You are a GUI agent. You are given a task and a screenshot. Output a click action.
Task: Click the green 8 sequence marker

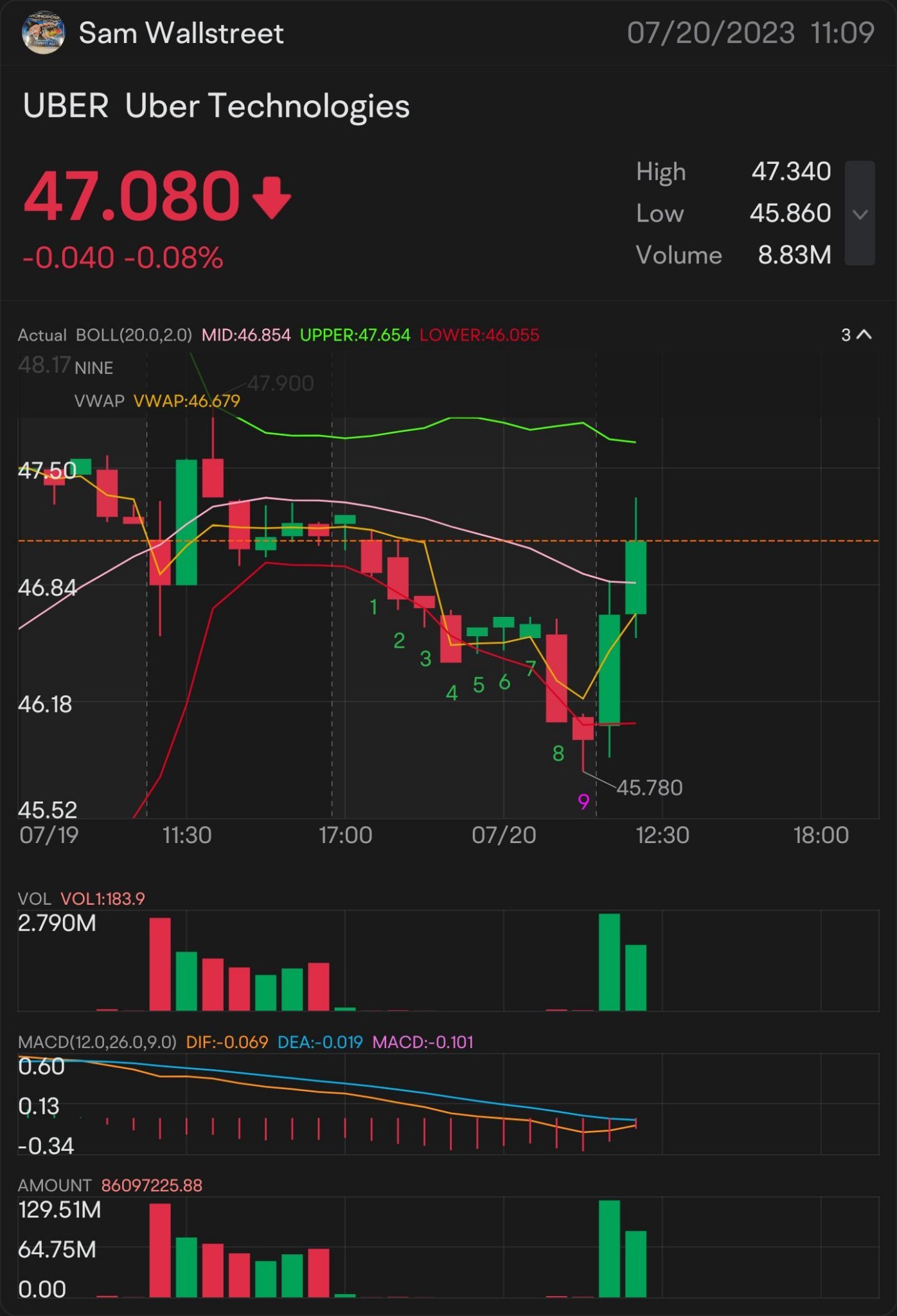click(x=558, y=753)
